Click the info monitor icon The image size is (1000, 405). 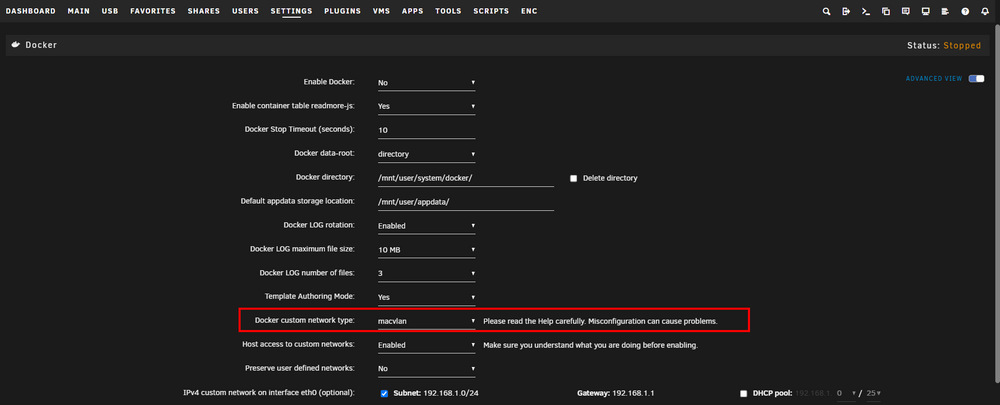(x=925, y=11)
